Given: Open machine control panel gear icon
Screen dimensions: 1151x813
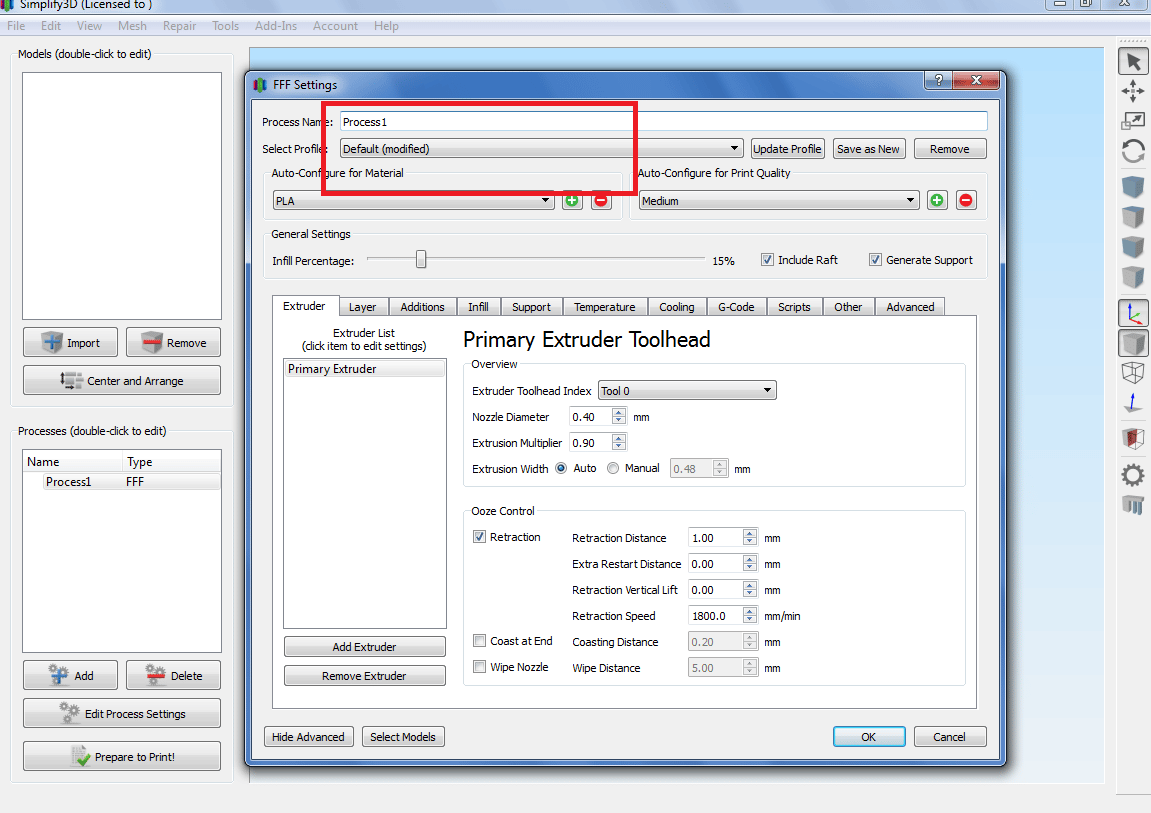Looking at the screenshot, I should [x=1133, y=475].
